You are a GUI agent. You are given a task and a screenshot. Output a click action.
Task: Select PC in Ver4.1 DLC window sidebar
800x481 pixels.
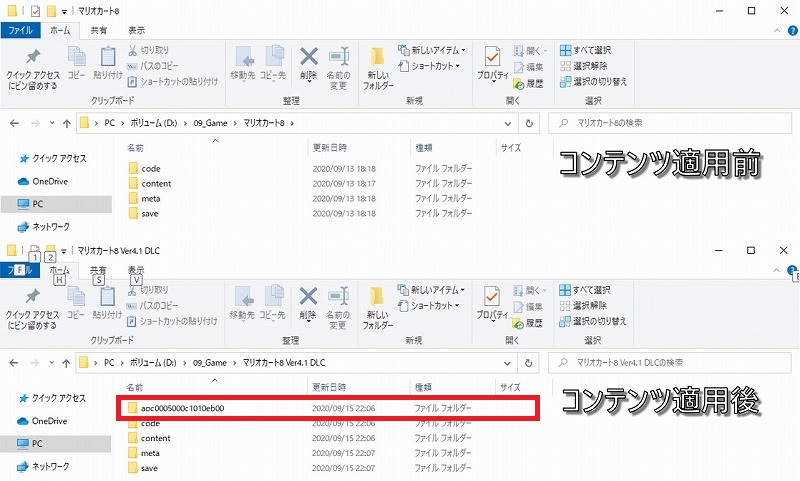[x=55, y=444]
